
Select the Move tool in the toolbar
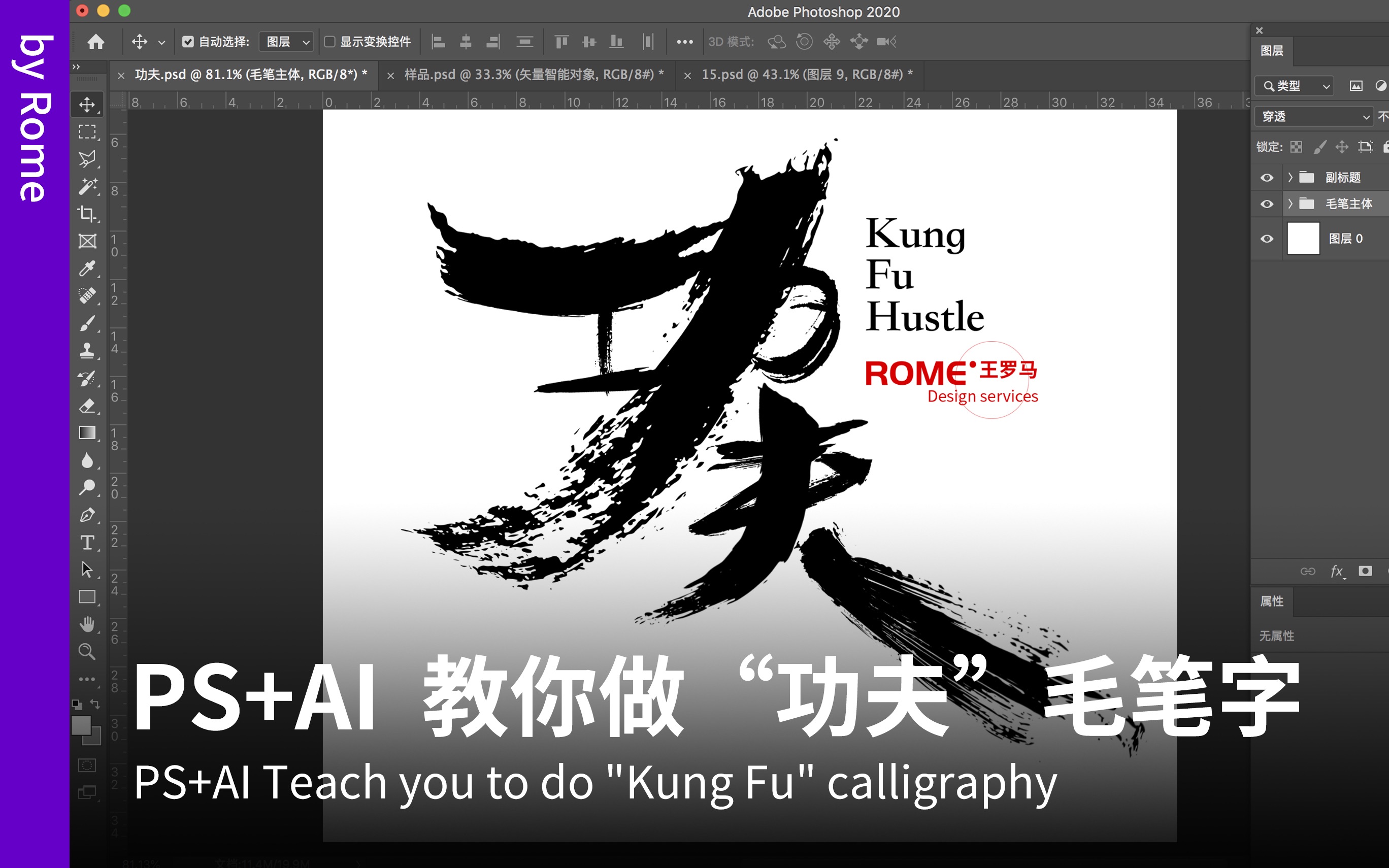tap(87, 105)
